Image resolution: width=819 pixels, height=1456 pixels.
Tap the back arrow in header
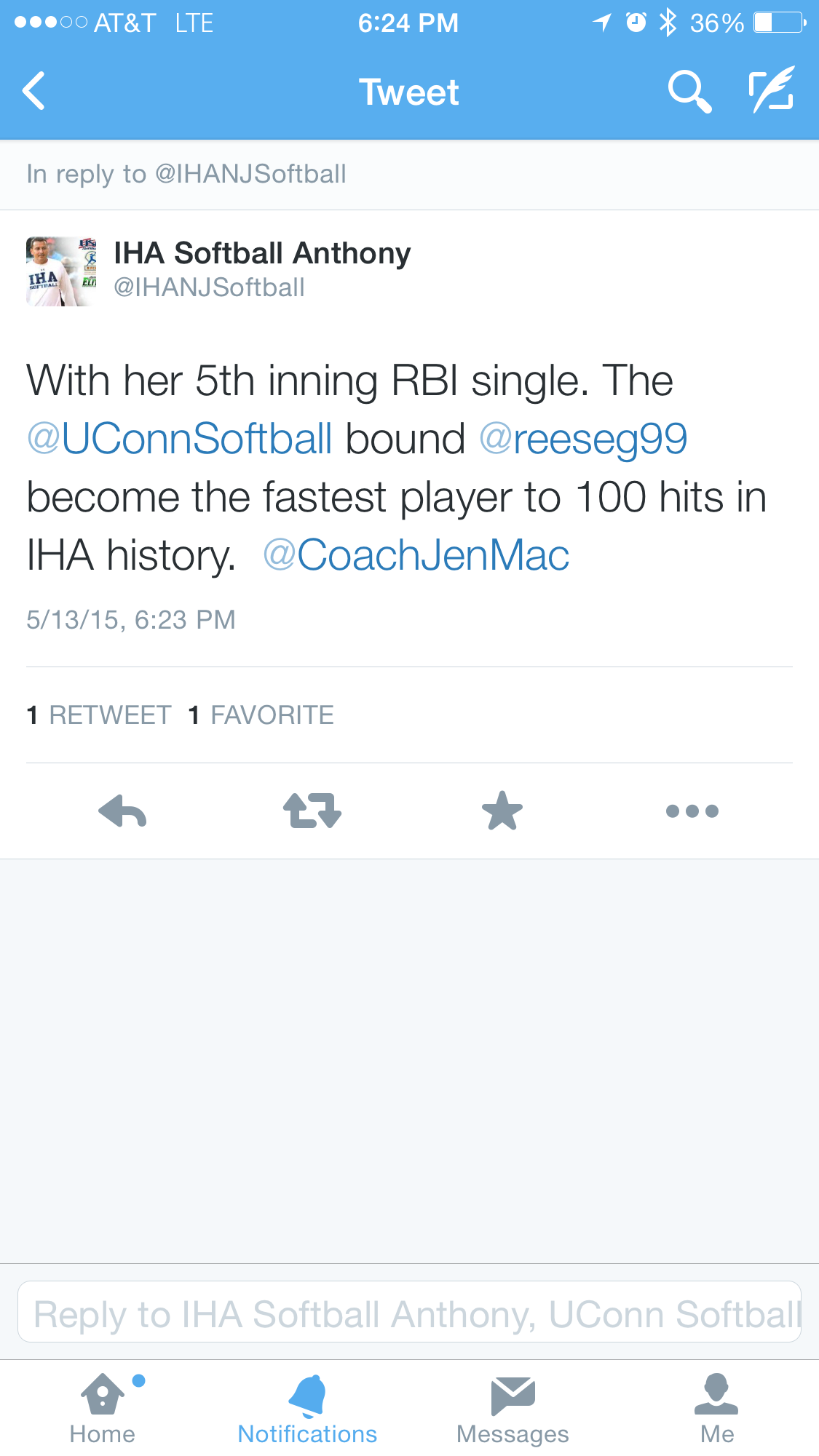[x=35, y=91]
